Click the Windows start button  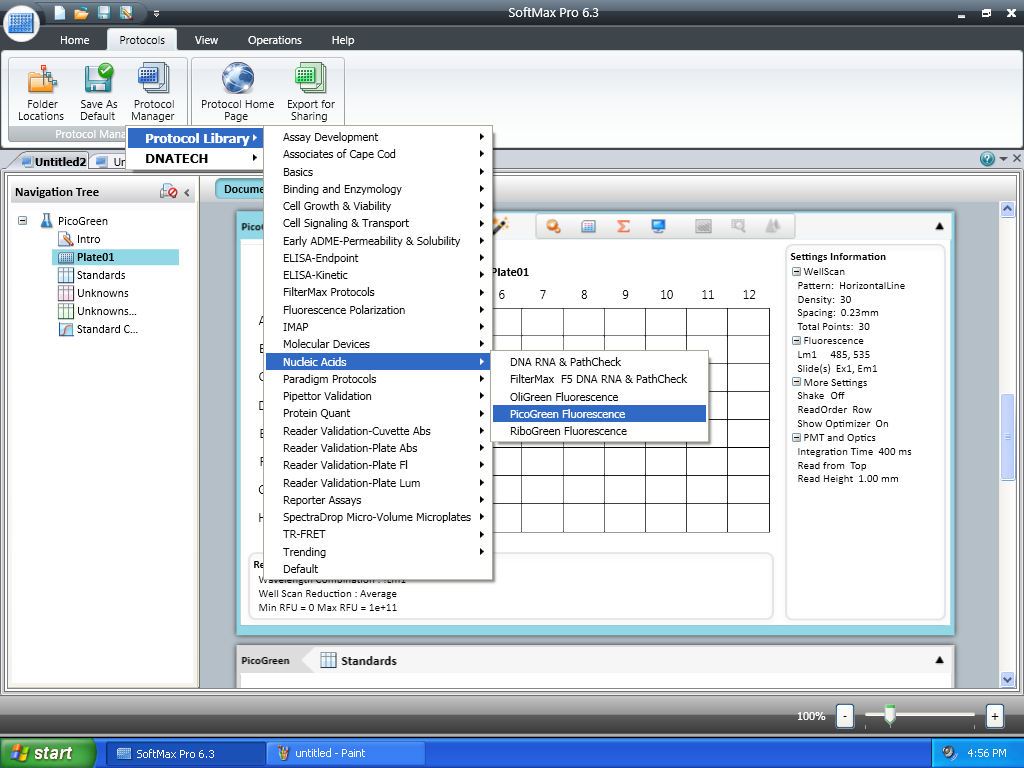pos(48,753)
